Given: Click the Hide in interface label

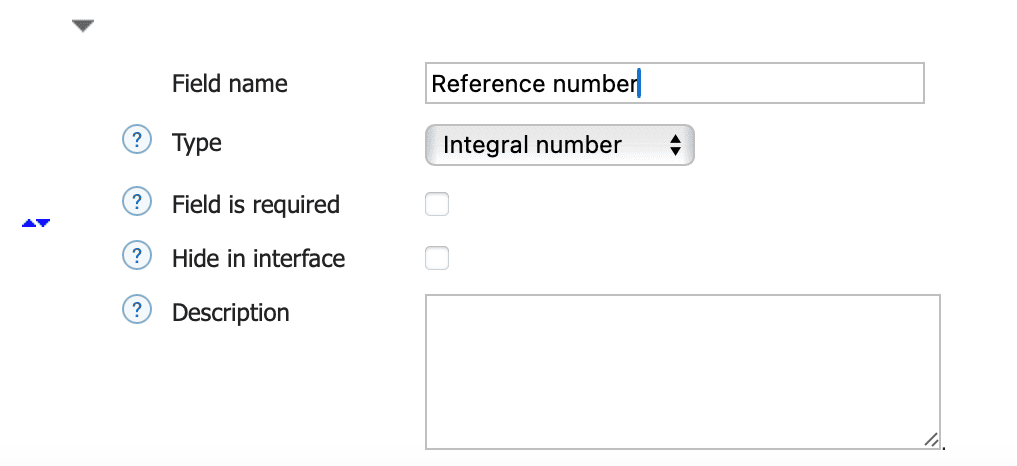Looking at the screenshot, I should click(258, 259).
